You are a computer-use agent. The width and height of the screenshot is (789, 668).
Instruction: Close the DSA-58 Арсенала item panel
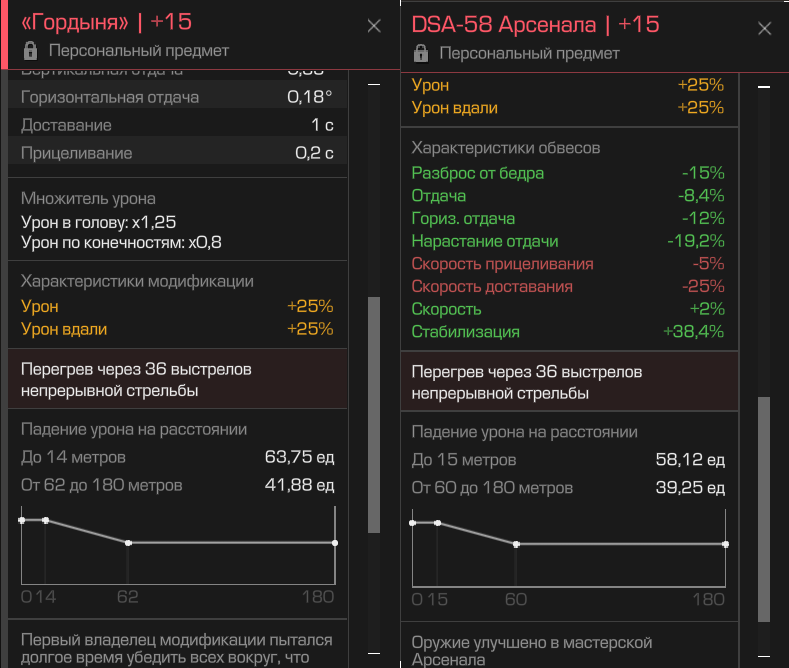click(765, 29)
